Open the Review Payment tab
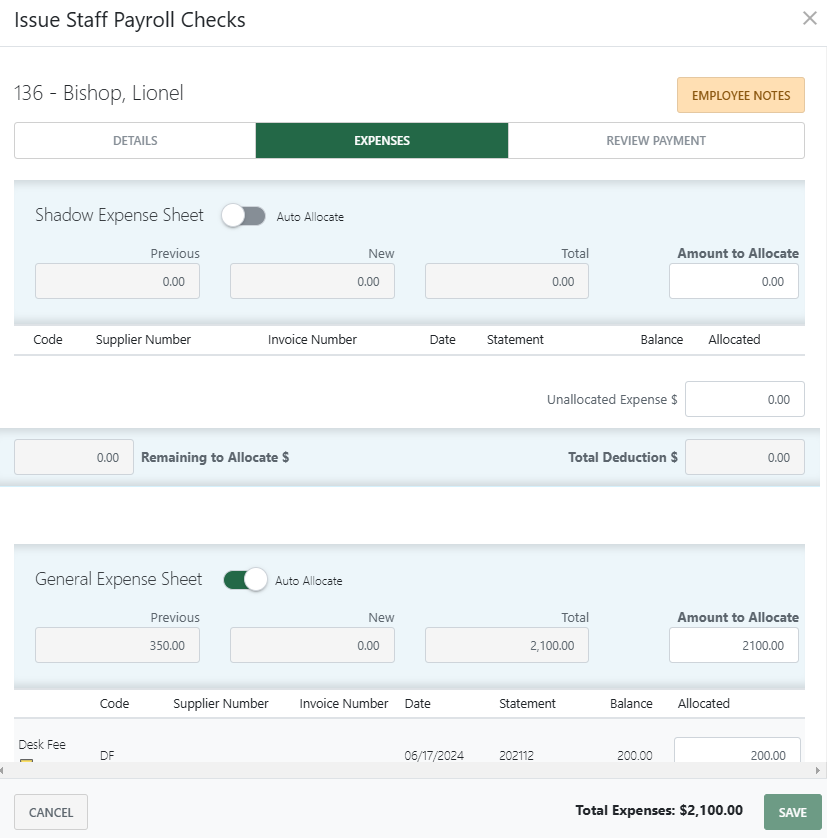 [x=656, y=140]
